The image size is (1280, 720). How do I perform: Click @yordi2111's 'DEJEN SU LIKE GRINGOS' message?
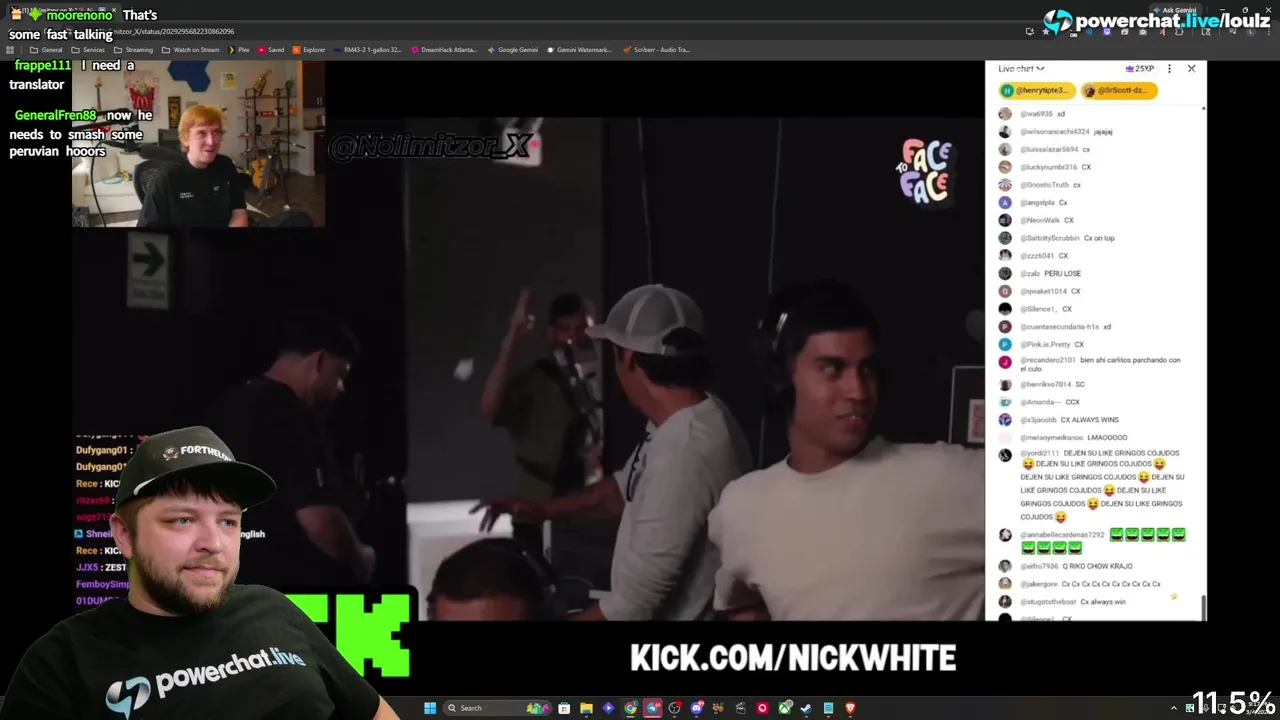[x=1102, y=485]
